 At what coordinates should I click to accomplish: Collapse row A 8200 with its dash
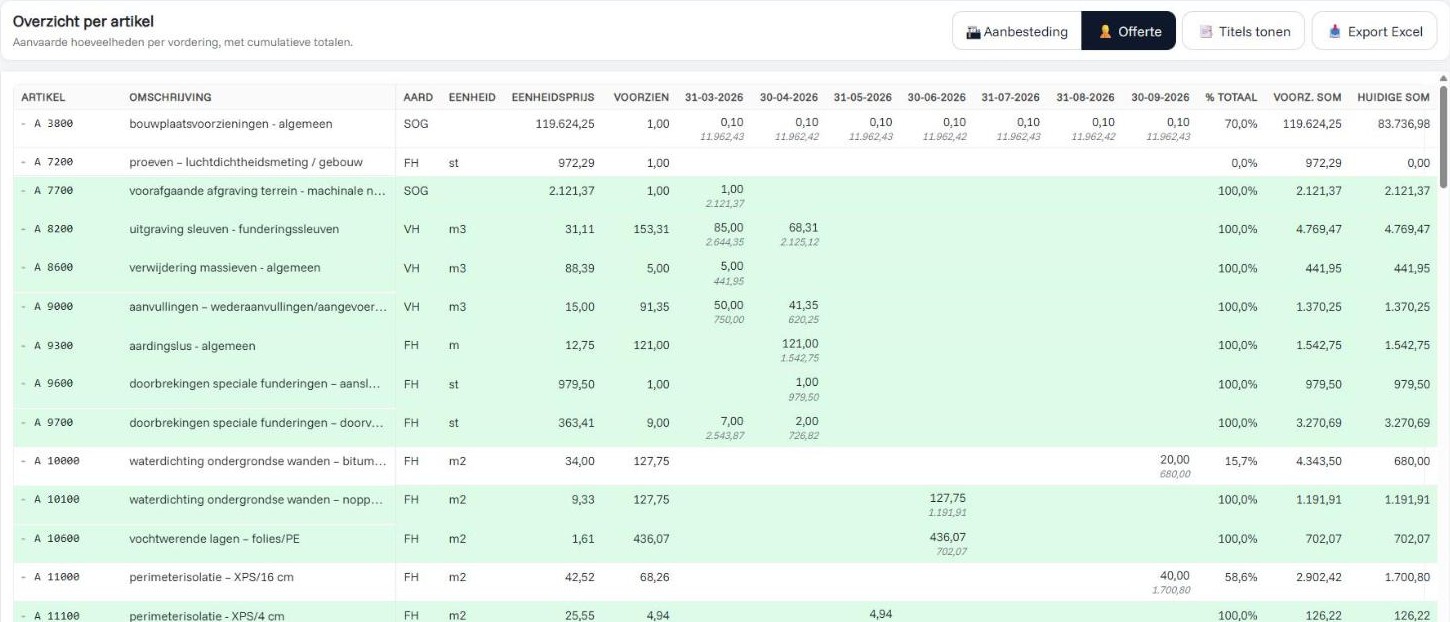(x=24, y=229)
